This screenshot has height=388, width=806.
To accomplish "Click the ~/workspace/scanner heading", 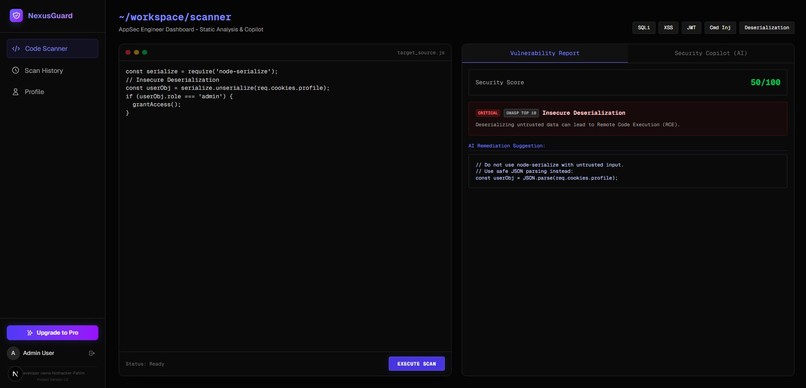I will pos(175,17).
